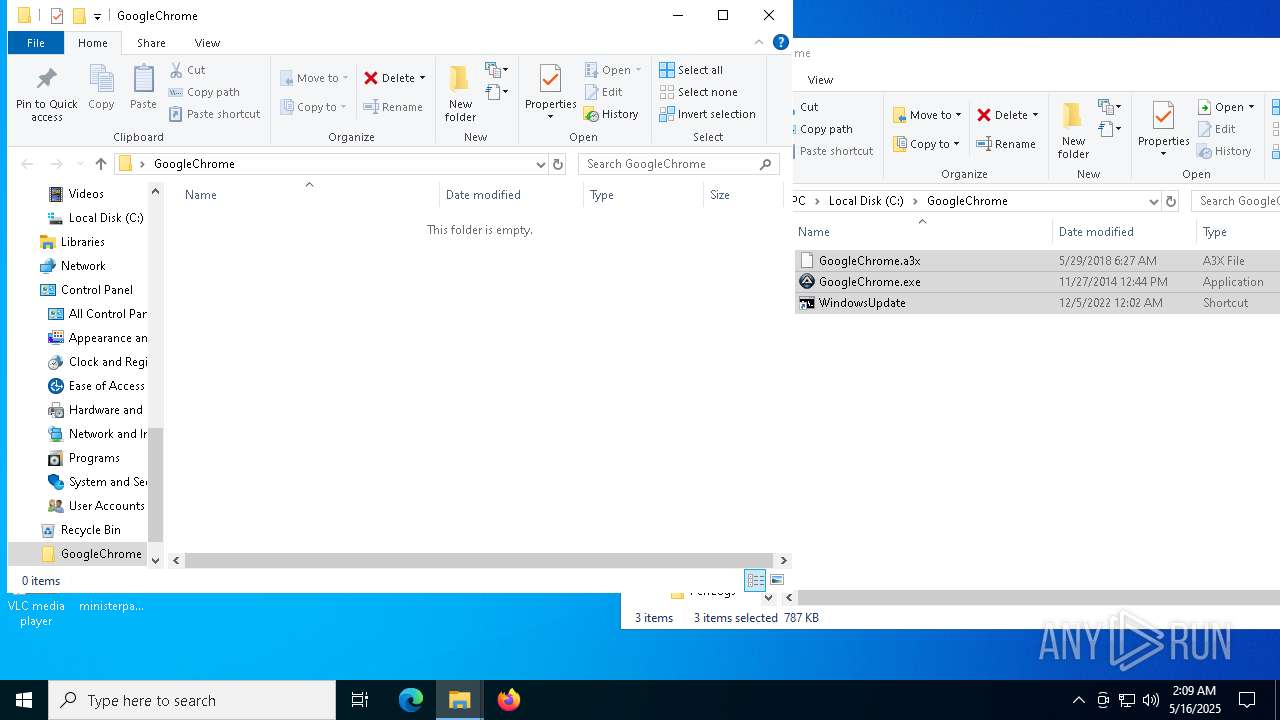Viewport: 1280px width, 720px height.
Task: Switch to Large icons view in status bar
Action: [x=777, y=581]
